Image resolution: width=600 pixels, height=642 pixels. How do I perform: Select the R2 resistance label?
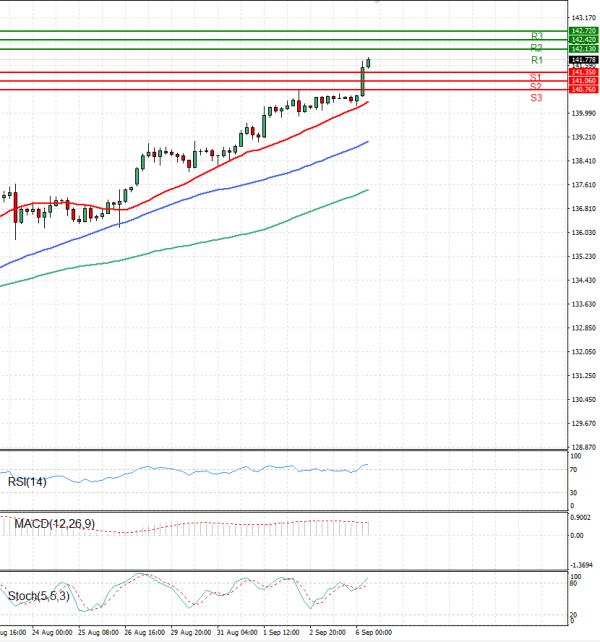[537, 47]
